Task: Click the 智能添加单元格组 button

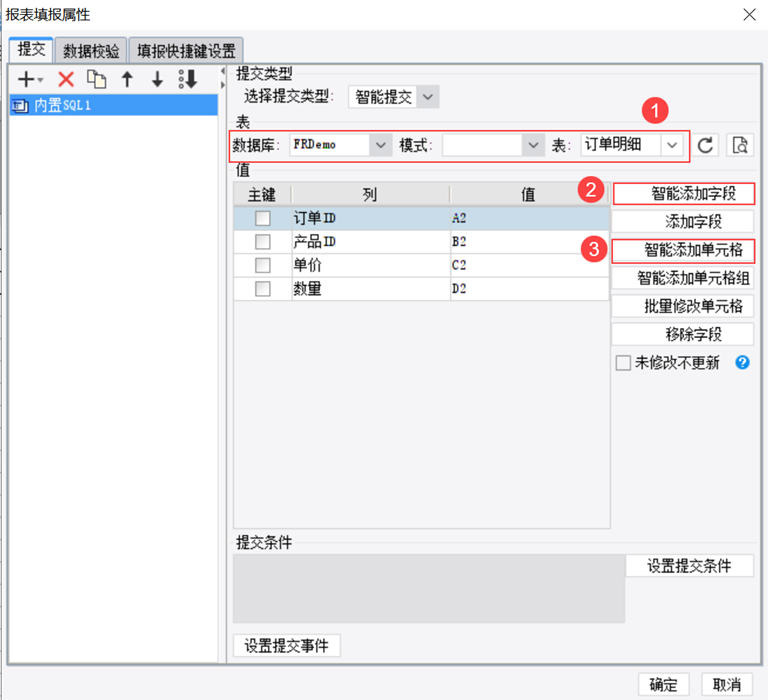Action: (x=683, y=278)
